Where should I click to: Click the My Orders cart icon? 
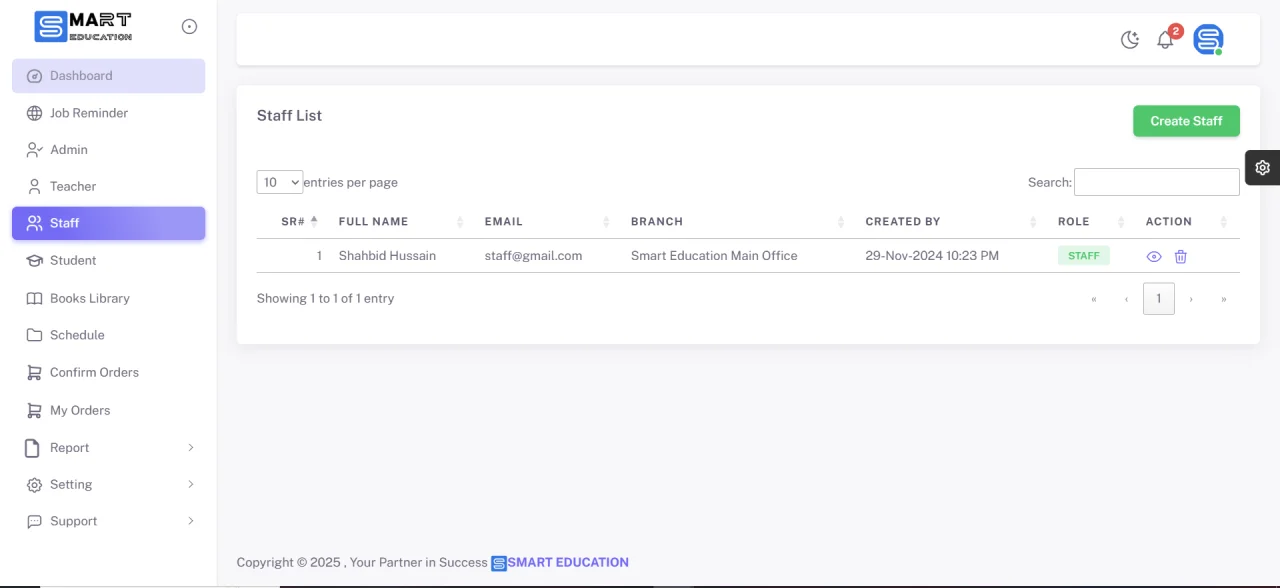(x=34, y=410)
